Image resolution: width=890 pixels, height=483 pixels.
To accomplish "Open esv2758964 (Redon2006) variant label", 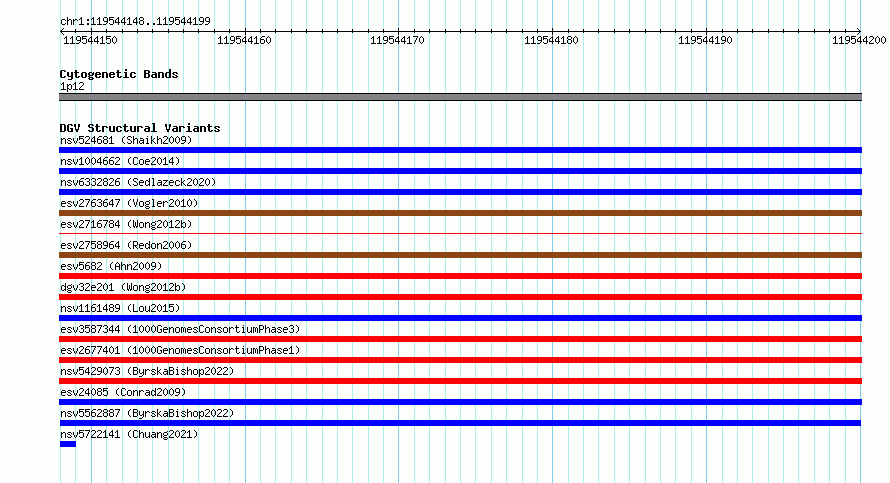I will point(126,245).
